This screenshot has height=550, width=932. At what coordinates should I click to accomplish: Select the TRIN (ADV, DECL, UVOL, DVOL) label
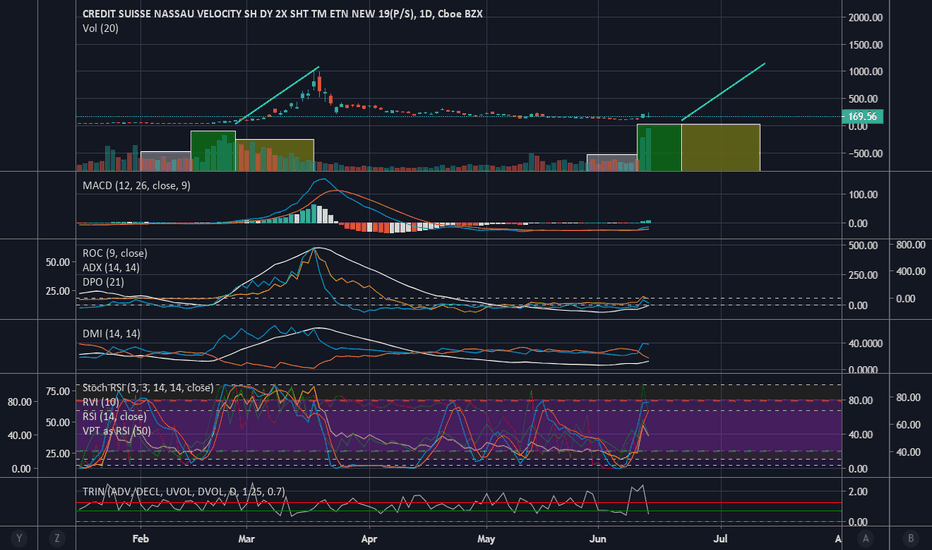point(184,492)
